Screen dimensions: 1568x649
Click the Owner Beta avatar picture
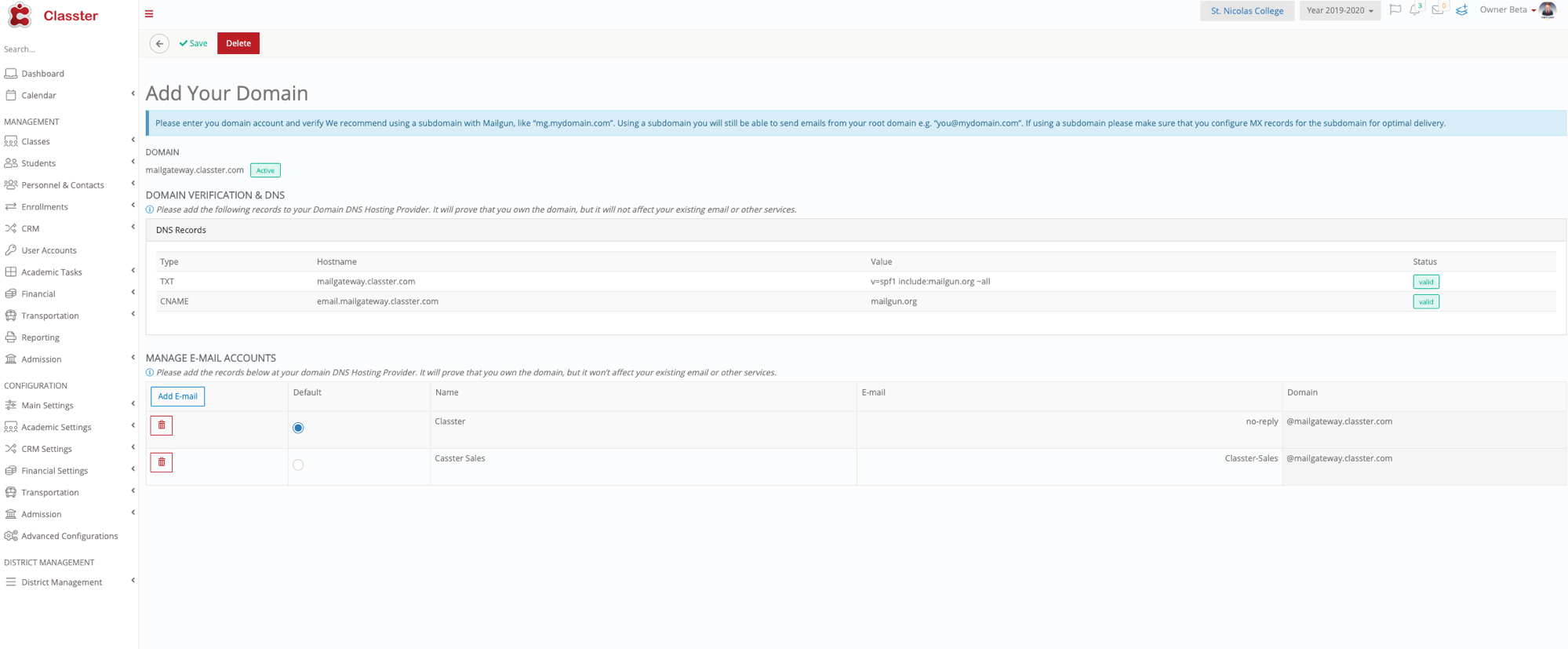pos(1547,10)
